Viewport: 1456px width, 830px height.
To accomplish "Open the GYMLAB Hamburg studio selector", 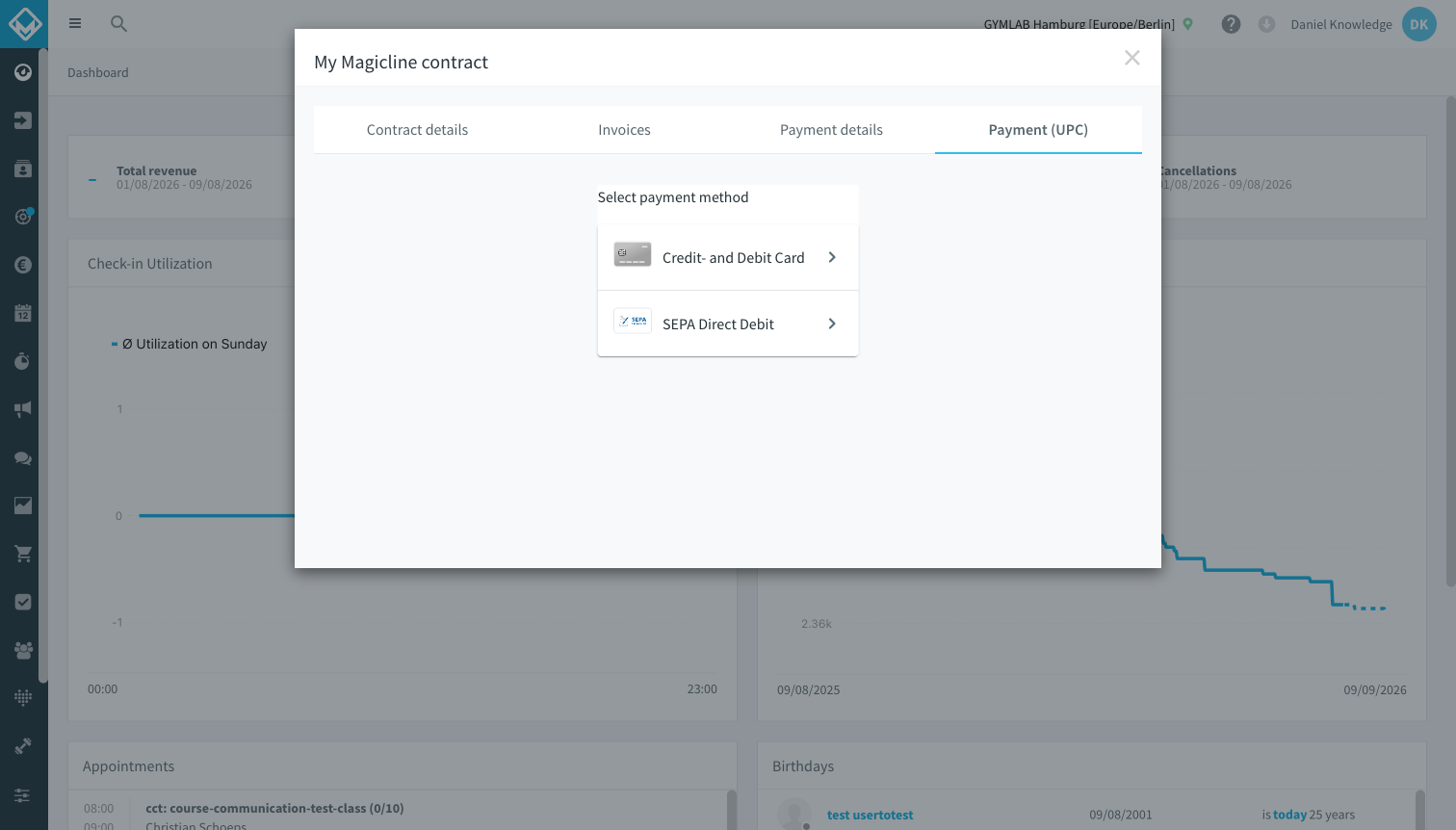I will tap(1079, 24).
